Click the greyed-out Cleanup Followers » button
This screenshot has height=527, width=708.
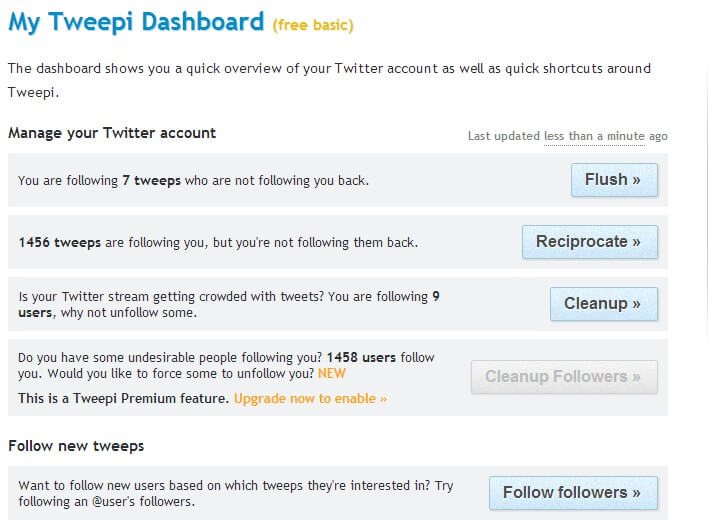[564, 377]
